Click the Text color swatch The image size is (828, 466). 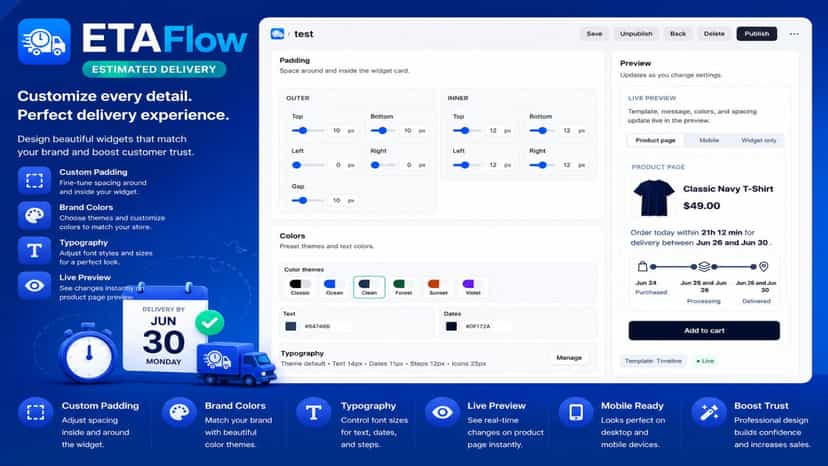(x=290, y=327)
